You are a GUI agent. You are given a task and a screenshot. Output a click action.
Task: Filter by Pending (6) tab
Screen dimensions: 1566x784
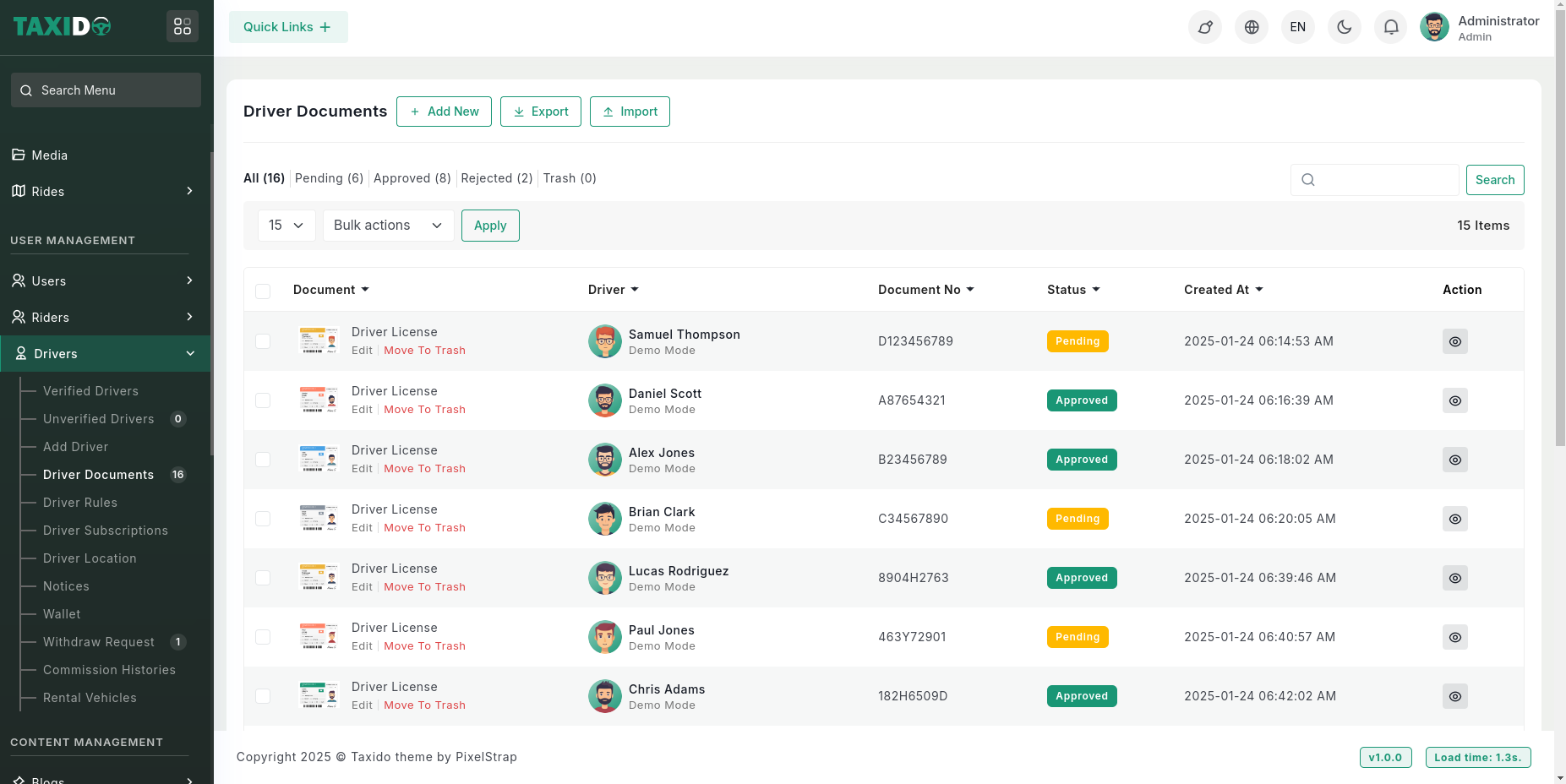(x=329, y=178)
